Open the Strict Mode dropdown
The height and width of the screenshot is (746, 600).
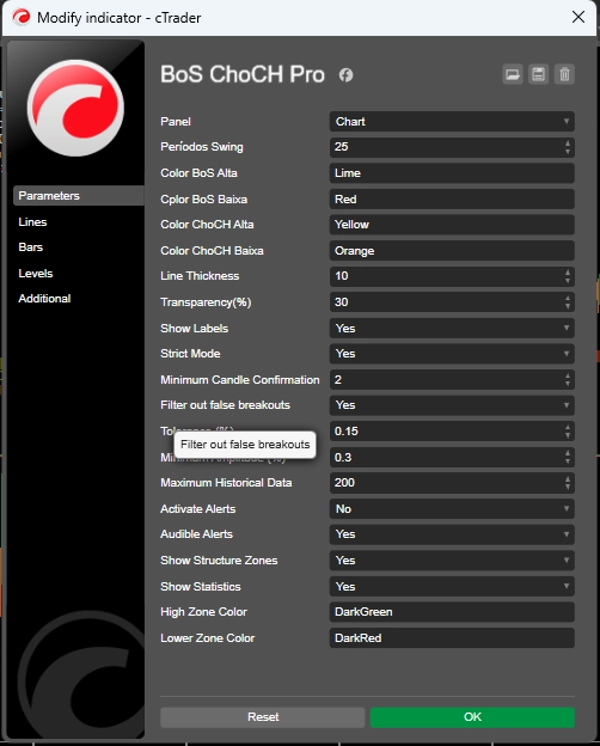(x=452, y=354)
